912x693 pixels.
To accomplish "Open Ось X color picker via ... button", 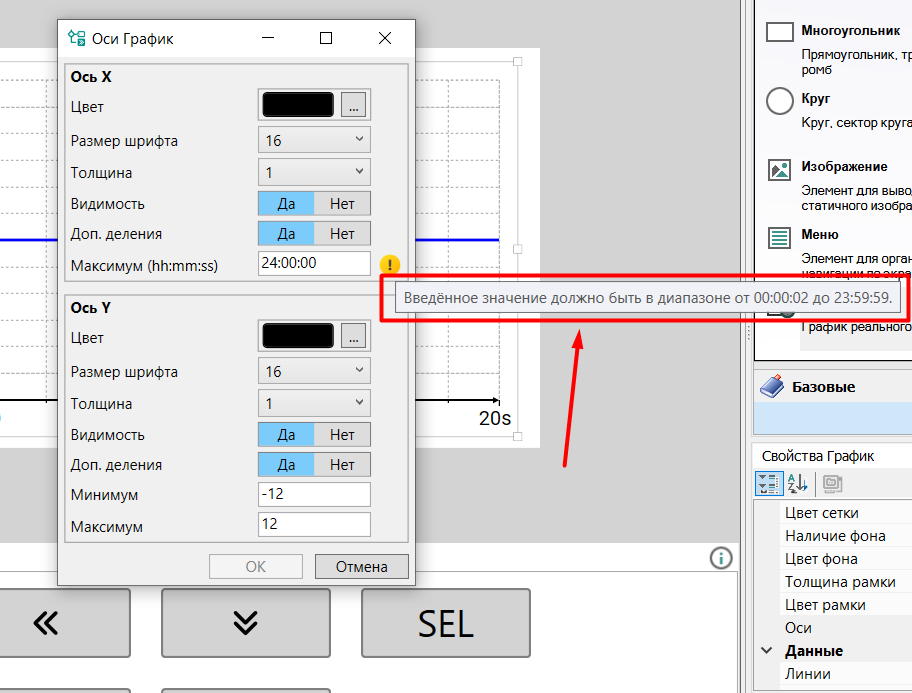I will (x=354, y=105).
